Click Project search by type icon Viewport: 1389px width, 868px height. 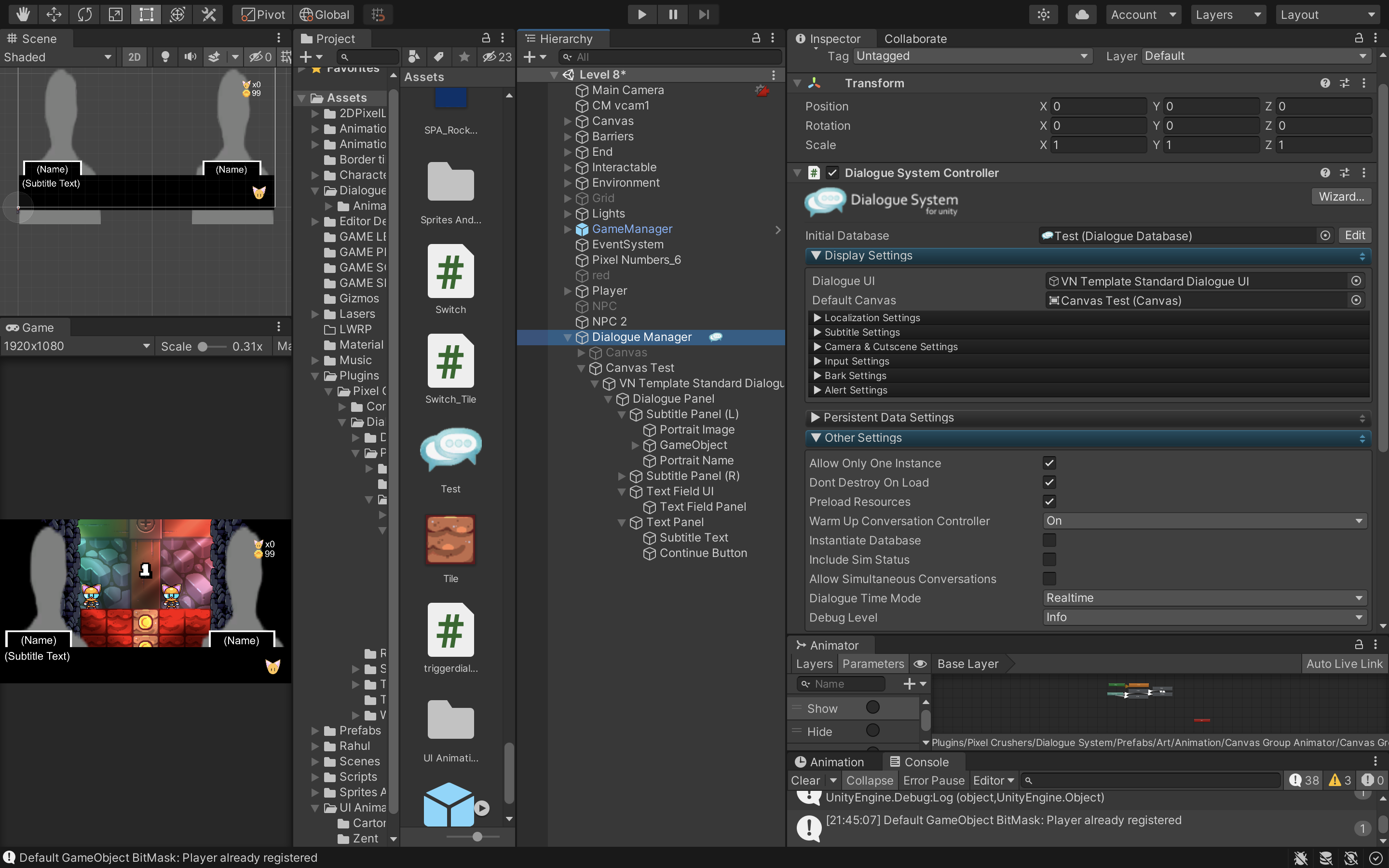[x=414, y=57]
